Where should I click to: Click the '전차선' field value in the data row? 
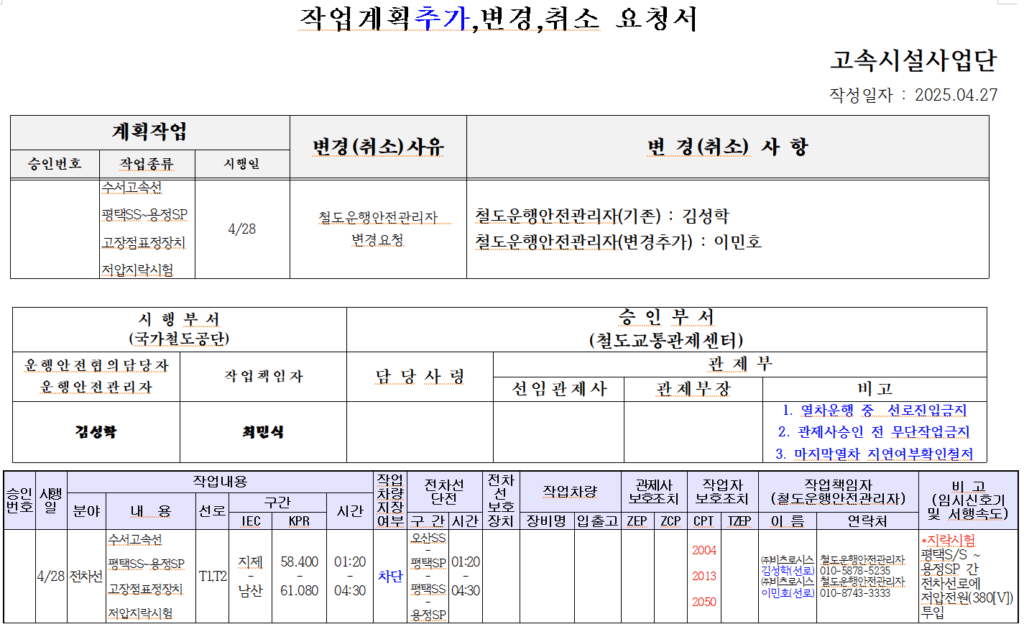click(x=86, y=576)
